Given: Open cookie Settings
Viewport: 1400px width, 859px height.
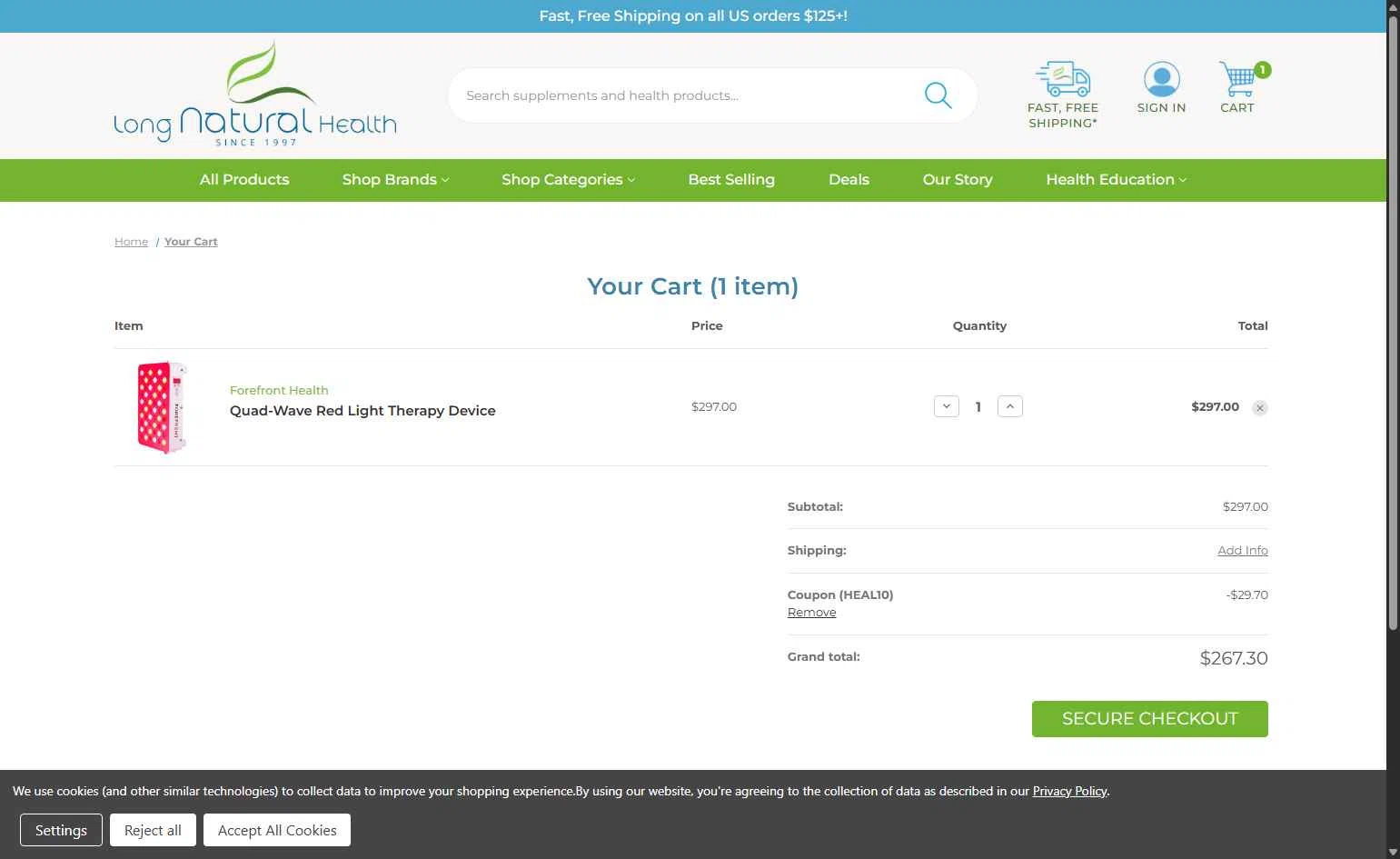Looking at the screenshot, I should [x=61, y=830].
